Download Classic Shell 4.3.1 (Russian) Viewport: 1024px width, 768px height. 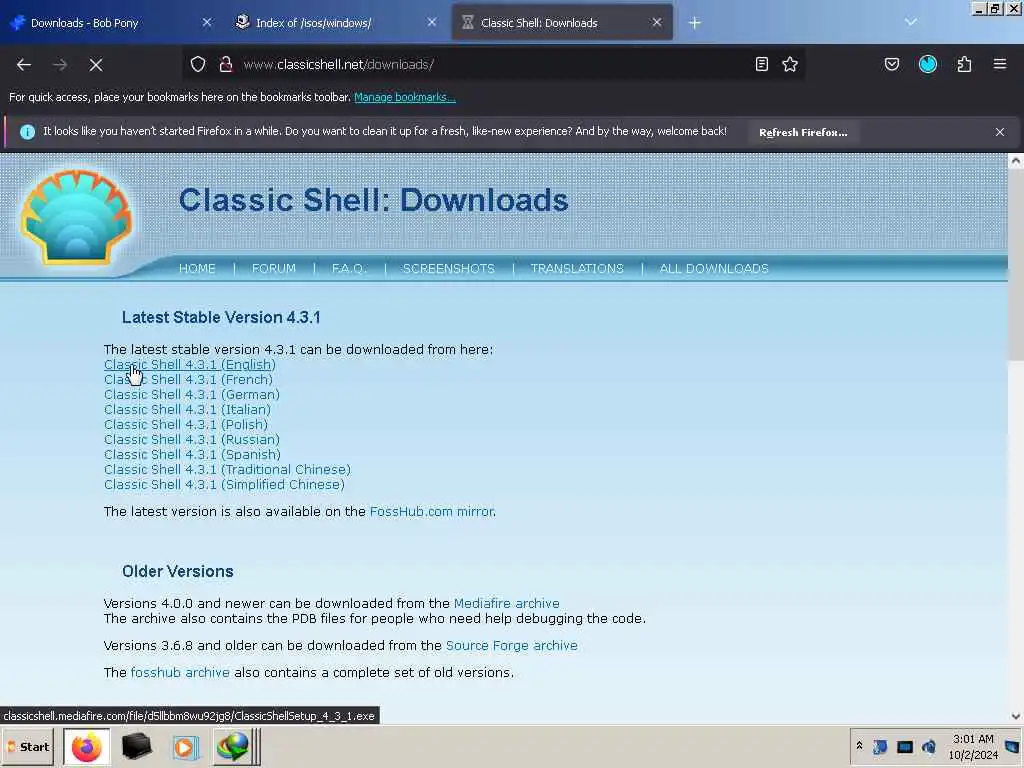click(x=191, y=440)
